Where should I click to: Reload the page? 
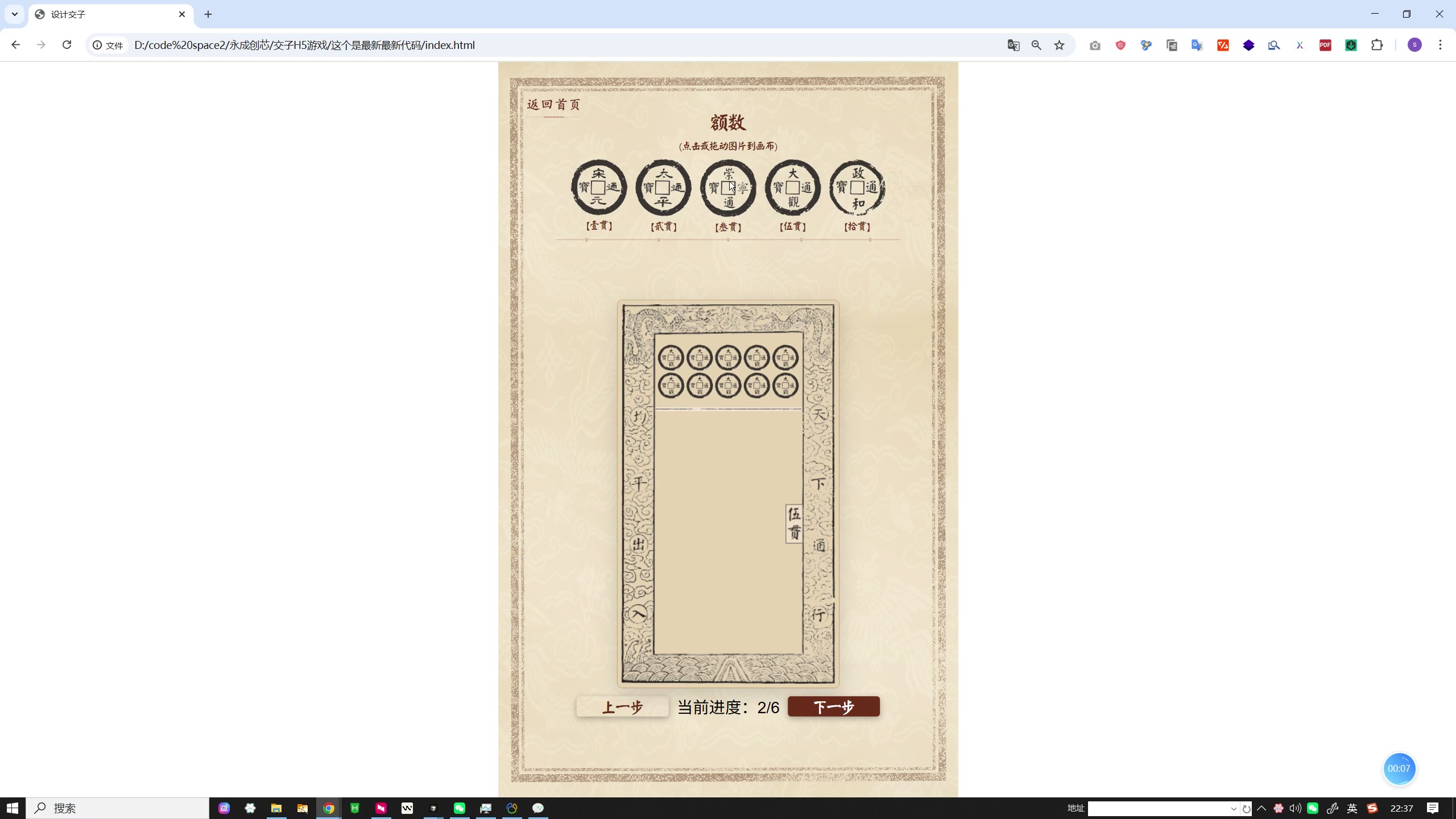[x=67, y=45]
